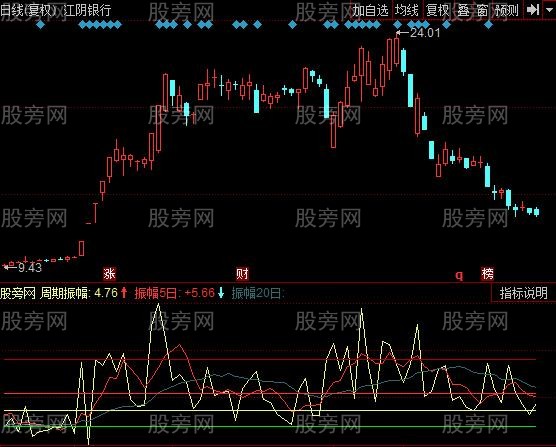Click the red q marker icon

459,275
